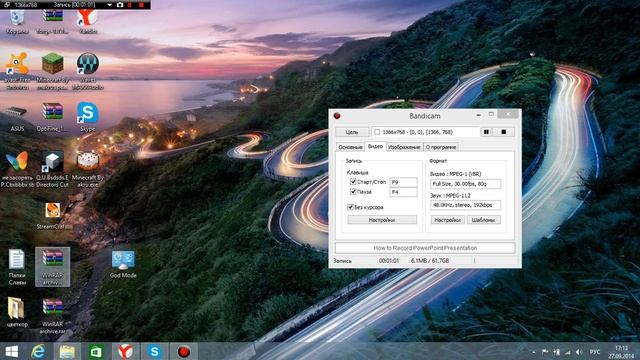Click the Настройки button under Формат
Screen dimensions: 640x360
click(447, 220)
